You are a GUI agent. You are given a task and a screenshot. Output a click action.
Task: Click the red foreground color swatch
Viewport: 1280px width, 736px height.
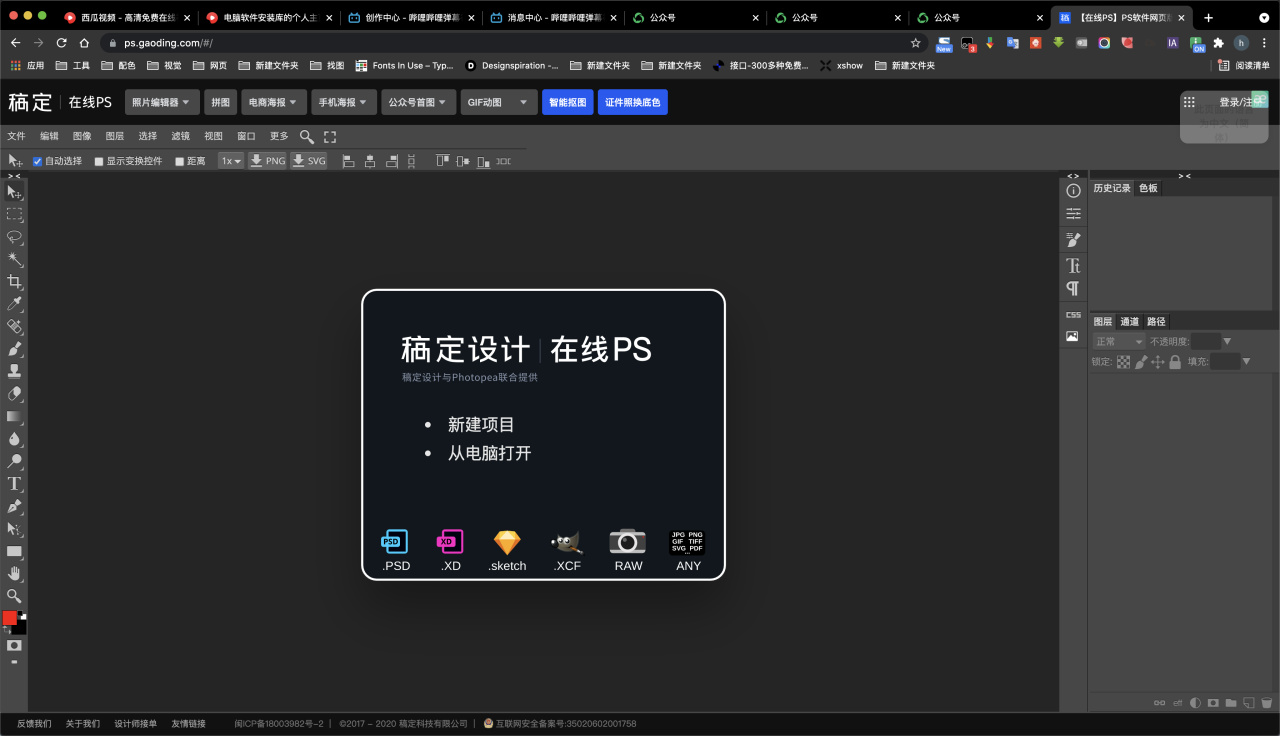click(9, 618)
